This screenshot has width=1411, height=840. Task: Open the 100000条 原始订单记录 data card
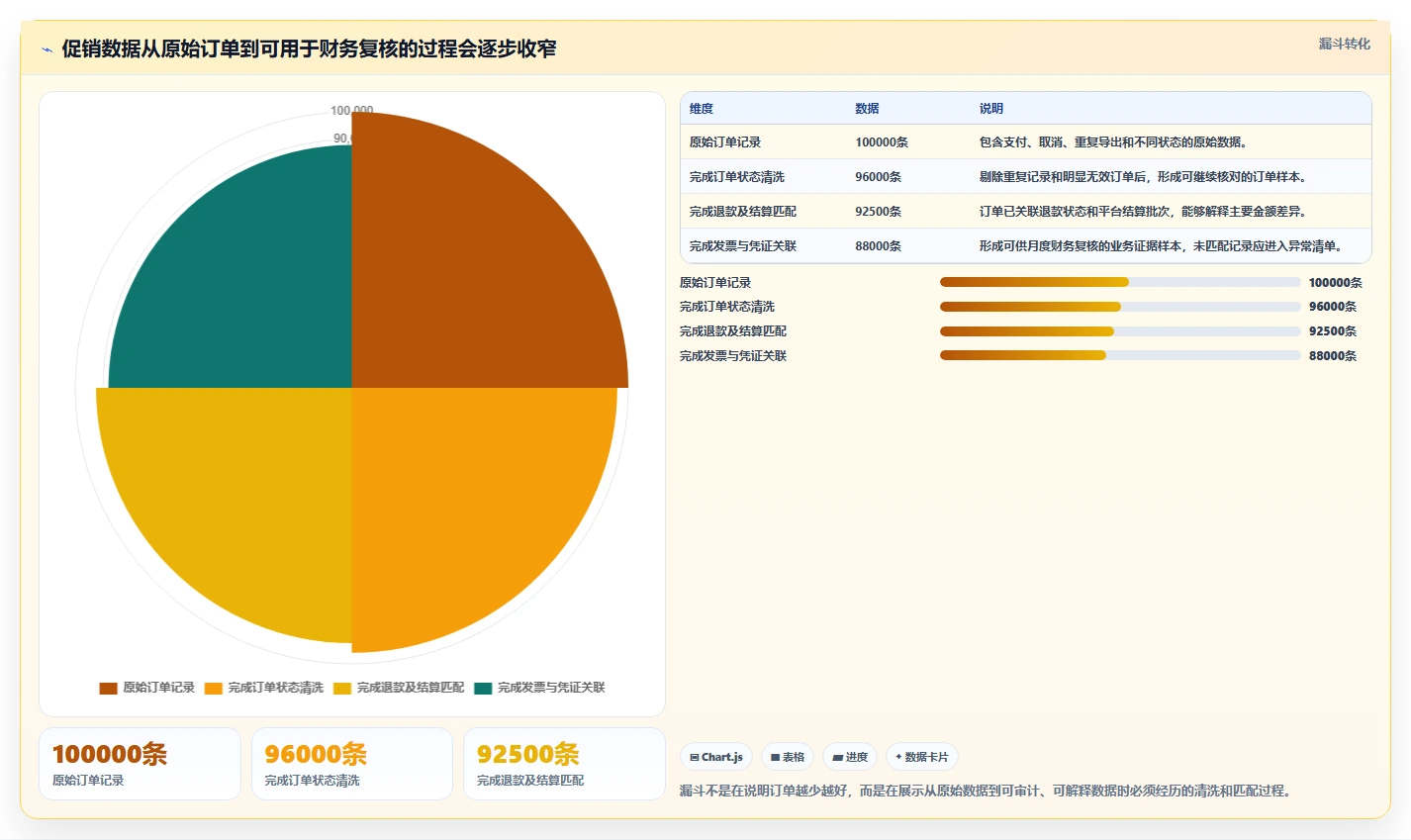coord(140,764)
